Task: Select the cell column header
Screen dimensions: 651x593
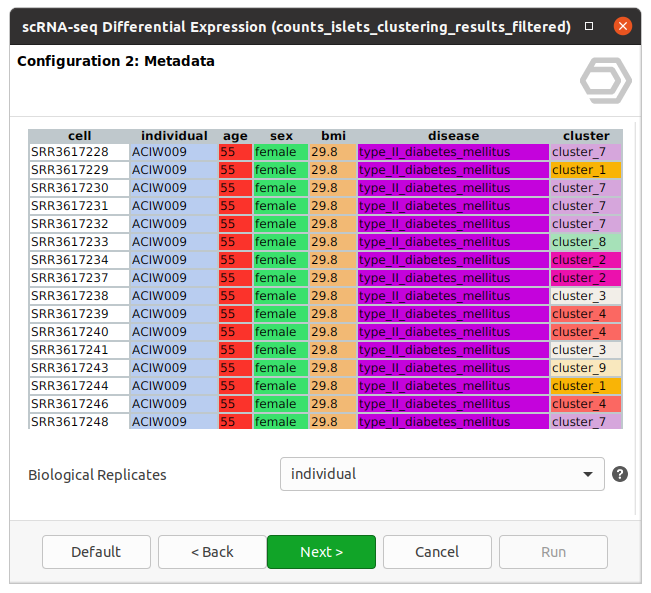Action: click(79, 136)
